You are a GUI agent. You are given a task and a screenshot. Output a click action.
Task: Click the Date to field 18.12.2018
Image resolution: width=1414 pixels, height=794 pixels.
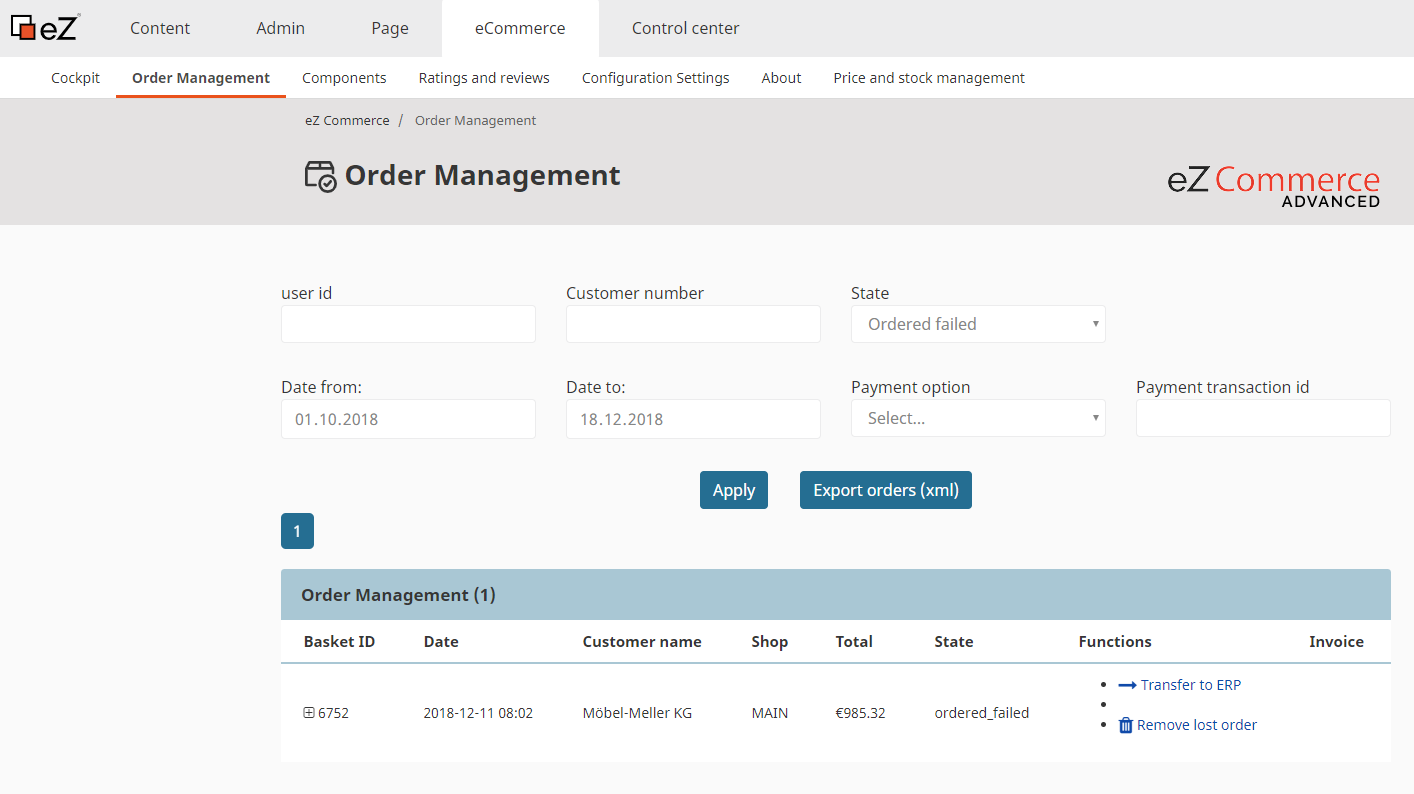[x=693, y=419]
